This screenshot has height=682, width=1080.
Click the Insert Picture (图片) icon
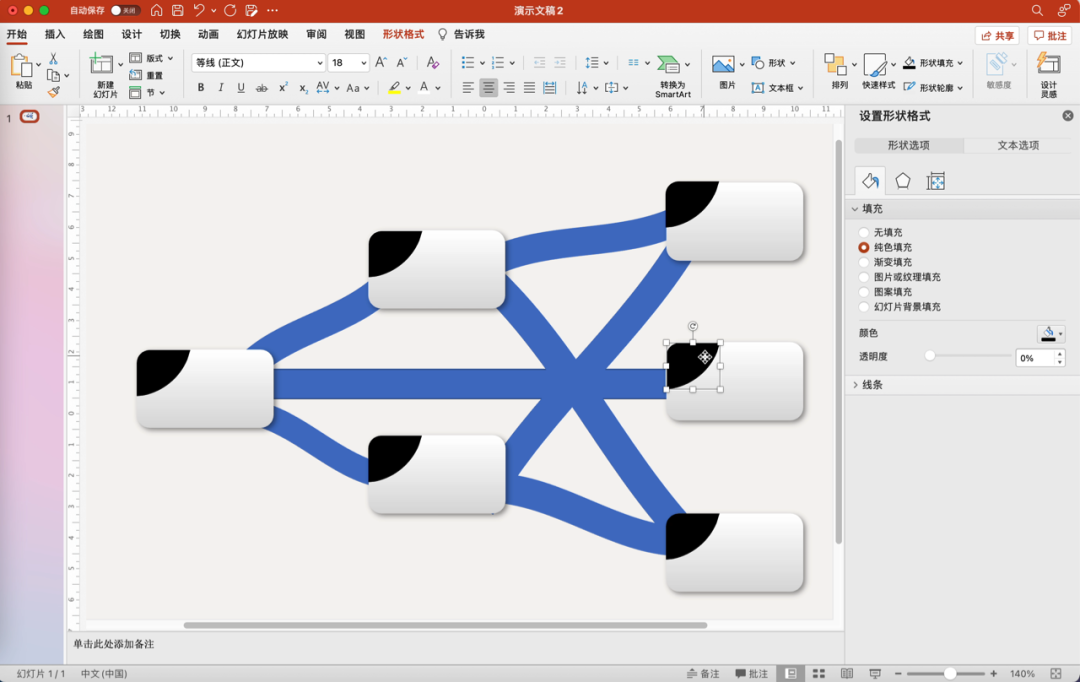[x=724, y=65]
